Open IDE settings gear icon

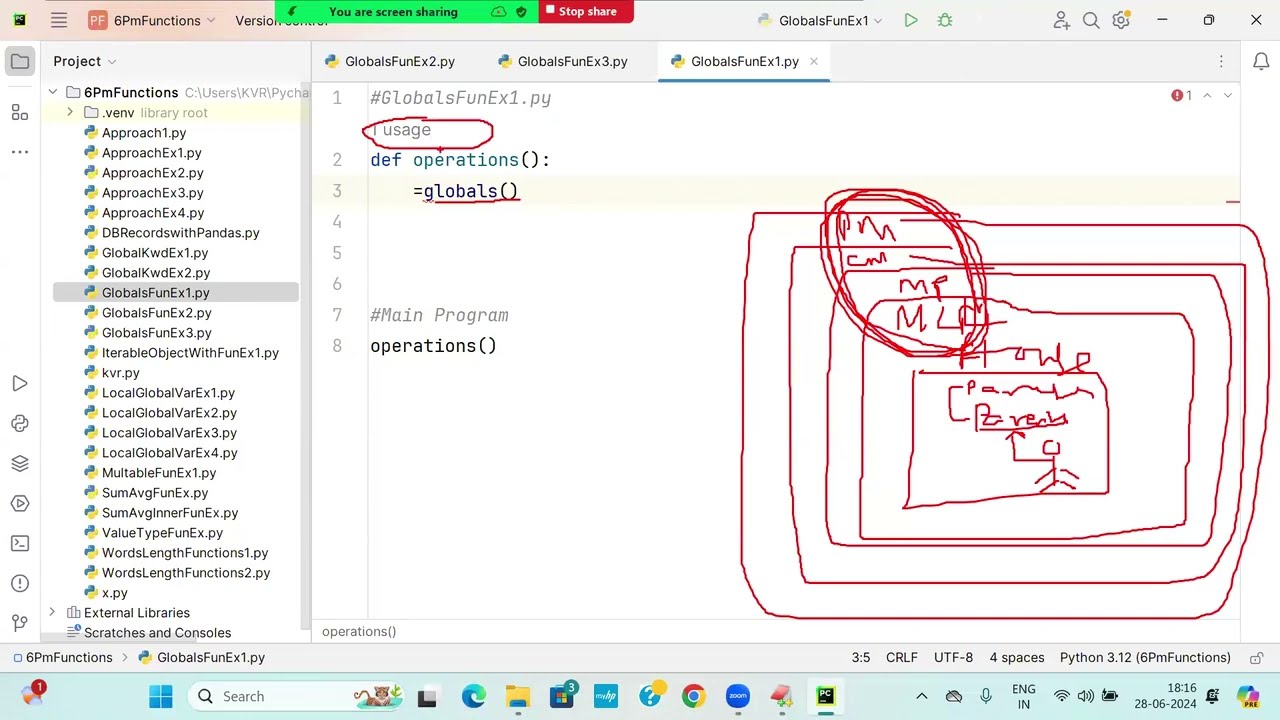1121,20
